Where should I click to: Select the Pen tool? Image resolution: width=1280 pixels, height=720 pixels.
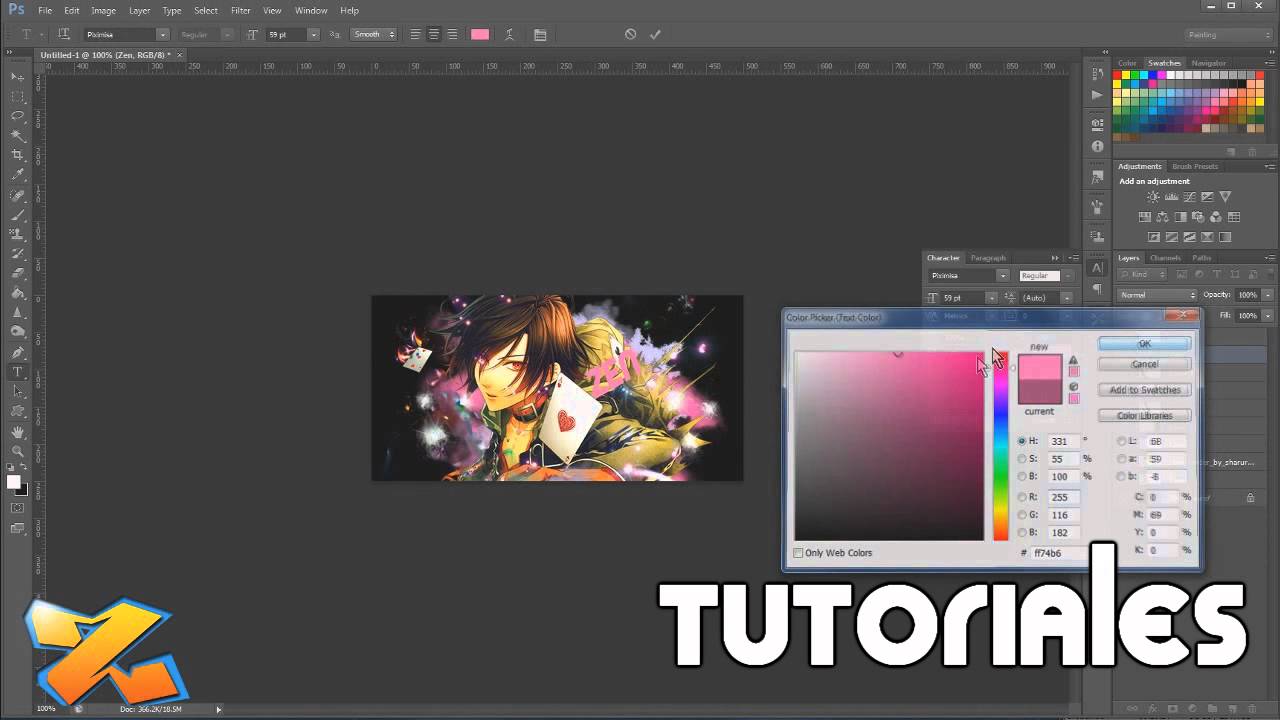pyautogui.click(x=18, y=352)
